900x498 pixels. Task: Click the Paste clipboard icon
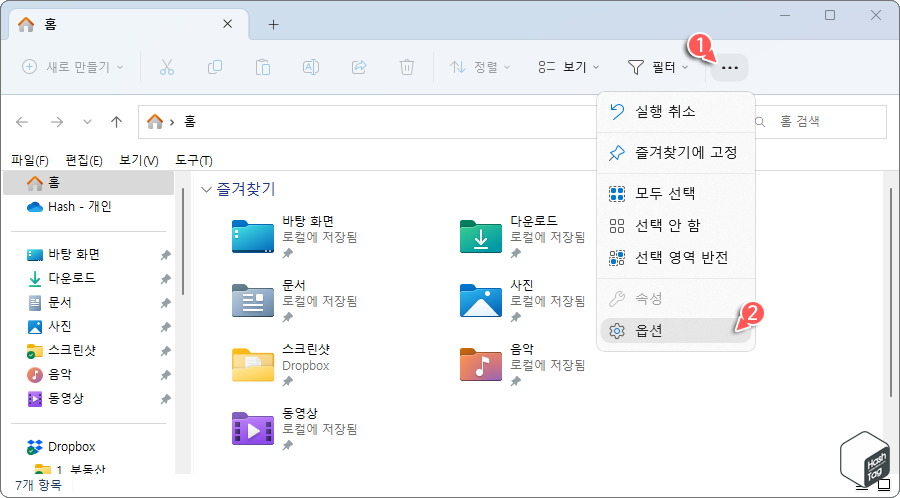[263, 67]
